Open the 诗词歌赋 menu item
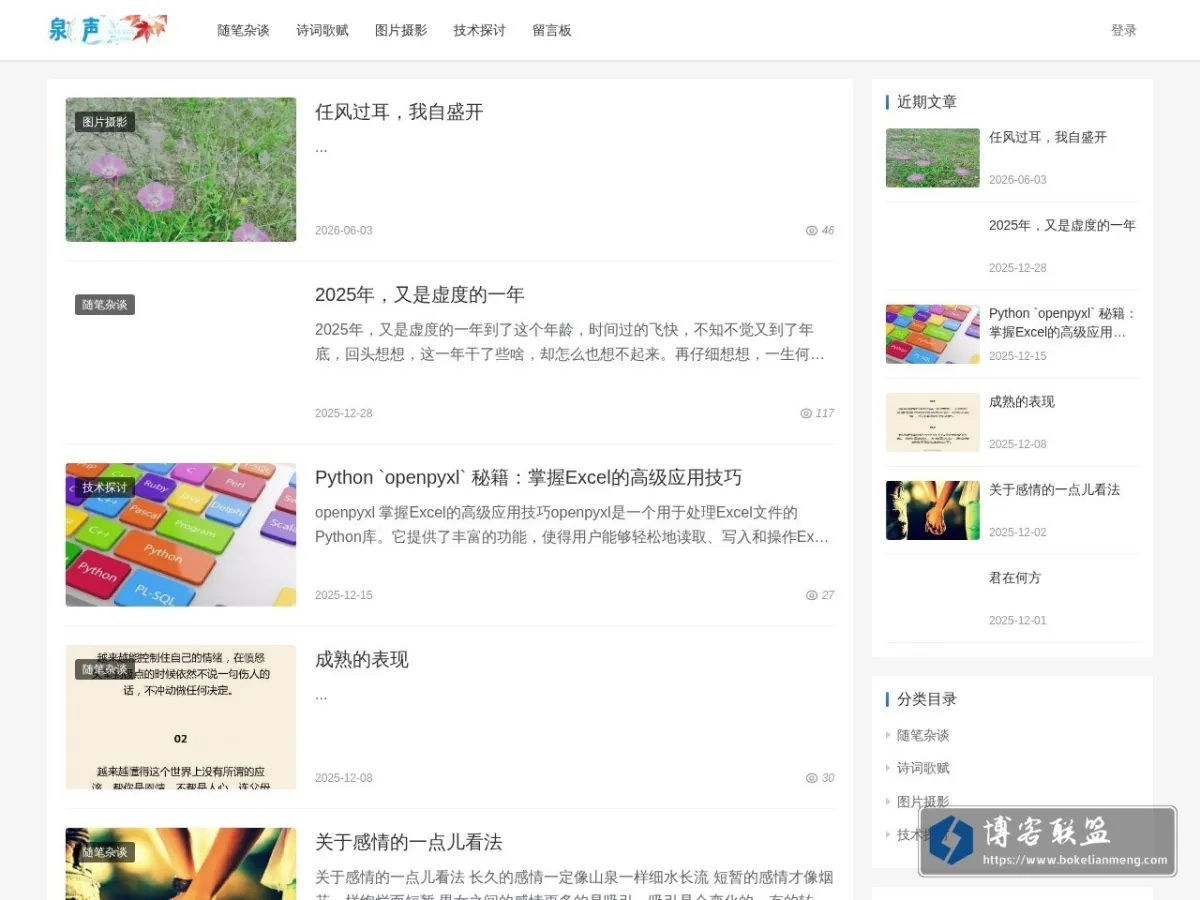This screenshot has width=1200, height=900. [x=322, y=30]
